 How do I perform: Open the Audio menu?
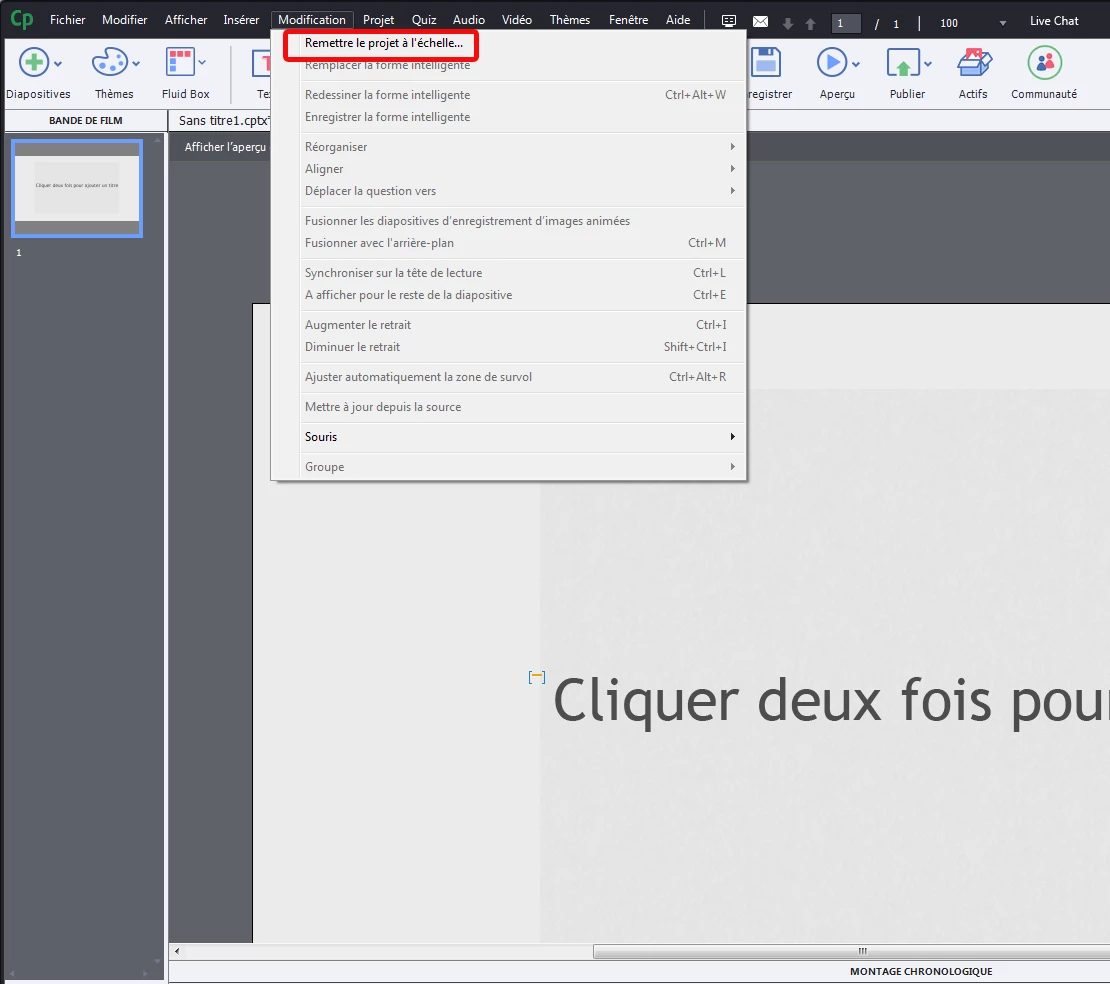tap(469, 20)
